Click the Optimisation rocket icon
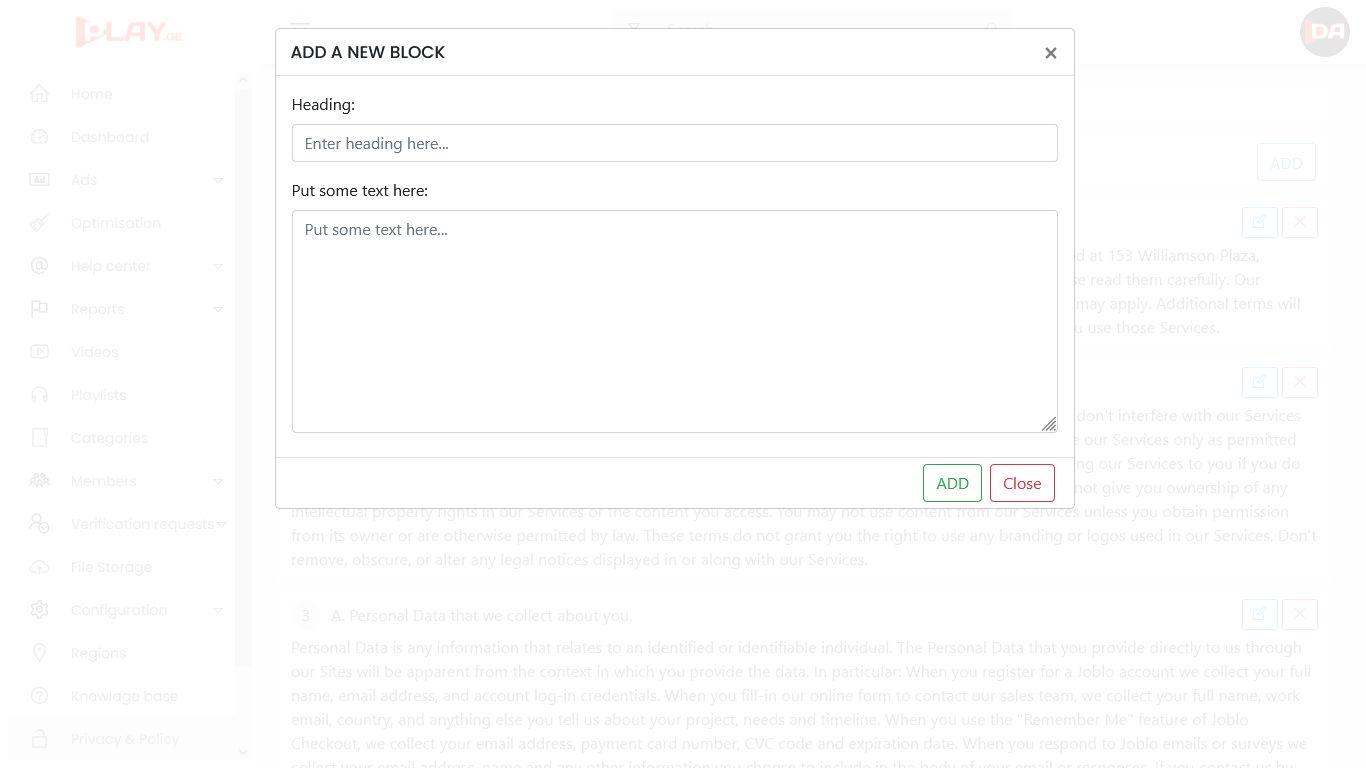The height and width of the screenshot is (768, 1366). [39, 223]
